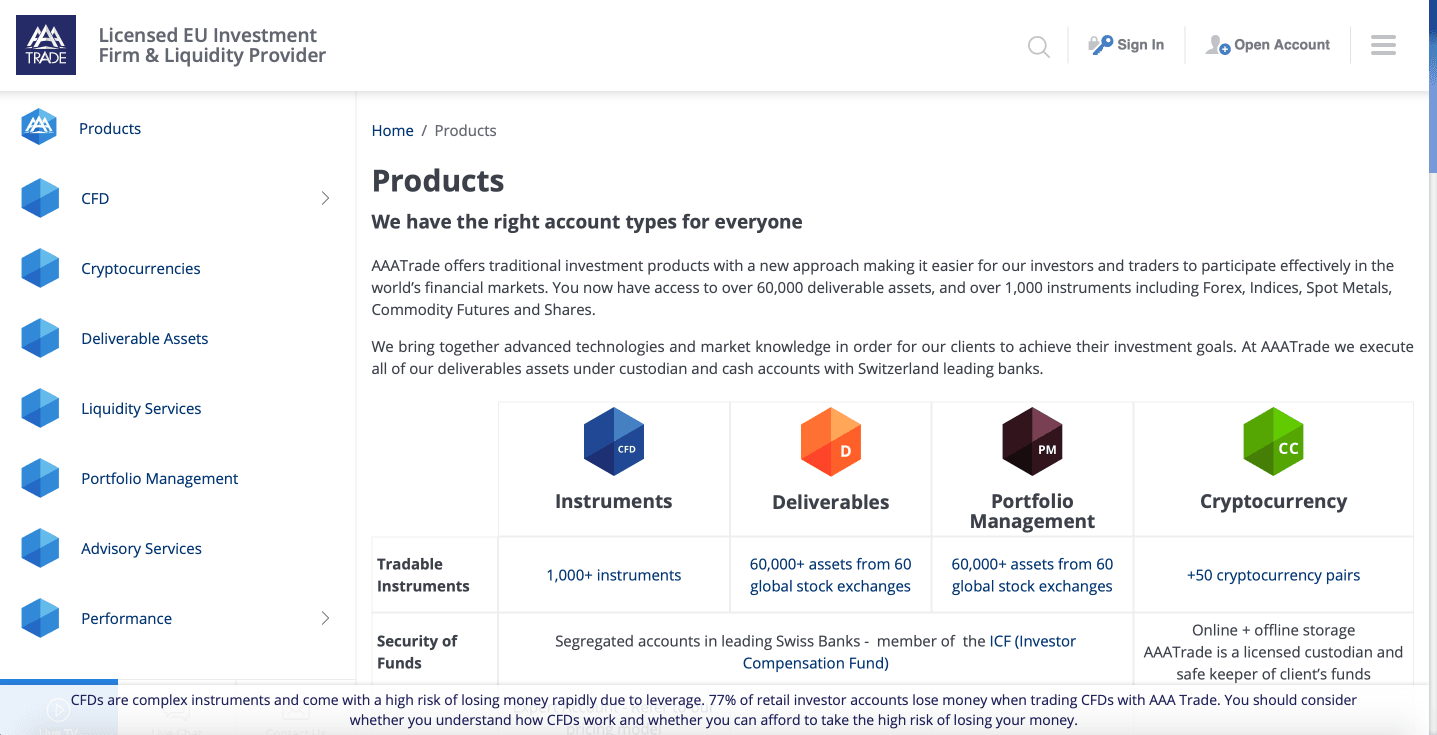The width and height of the screenshot is (1437, 735).
Task: Click the green CC hexagon icon
Action: 1274,441
